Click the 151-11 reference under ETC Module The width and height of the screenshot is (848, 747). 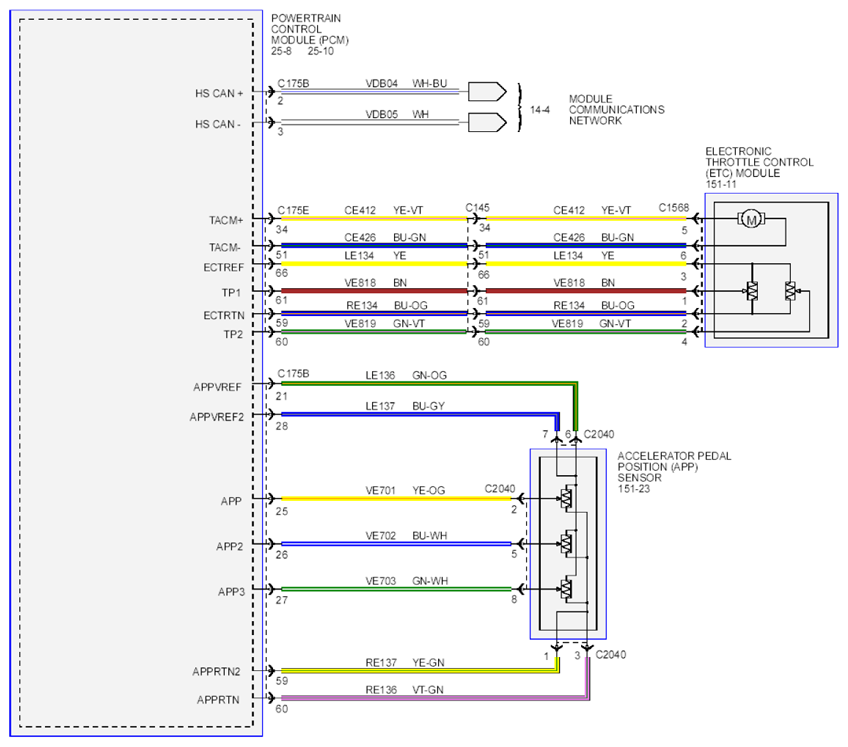coord(721,184)
